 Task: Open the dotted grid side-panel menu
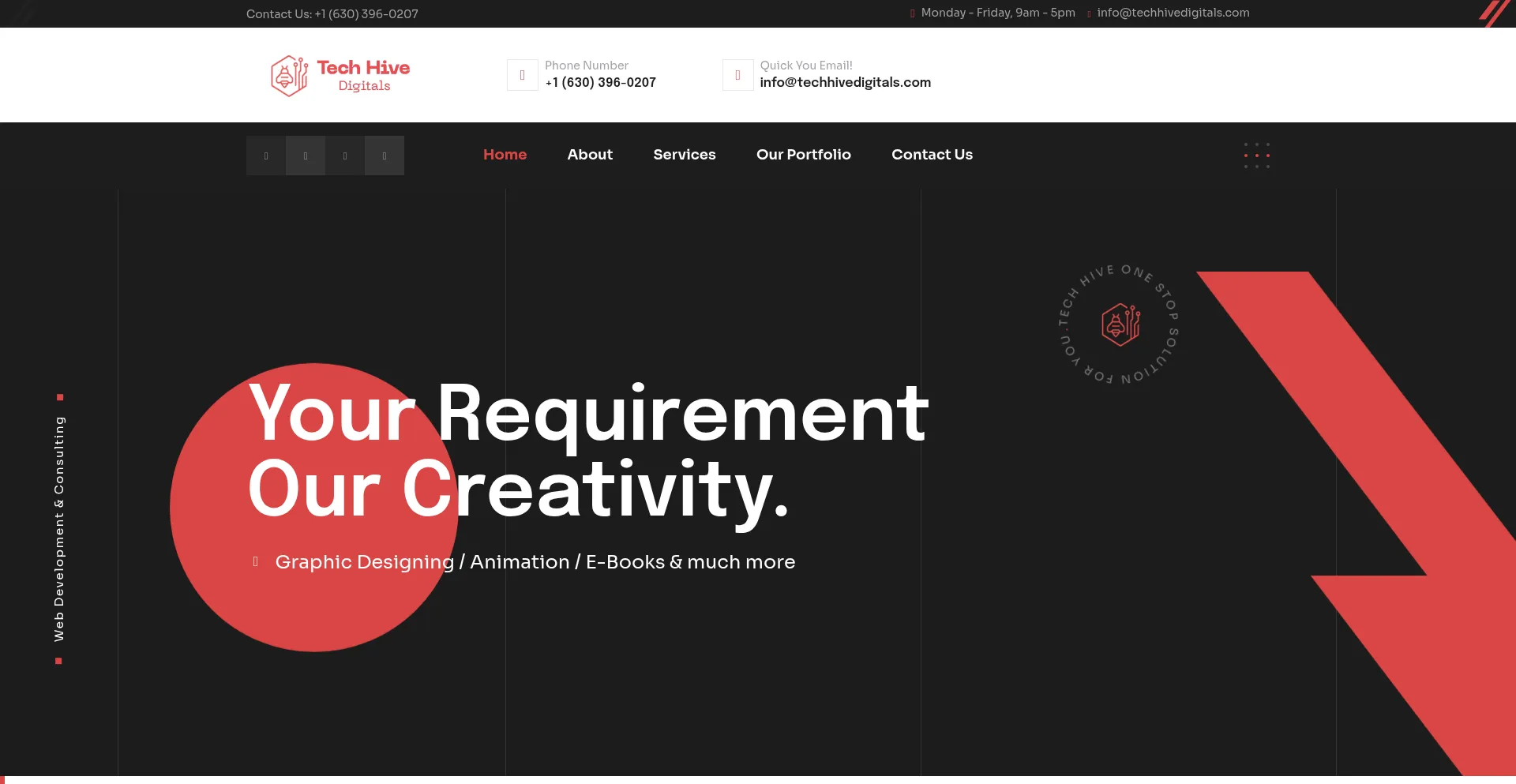1256,156
